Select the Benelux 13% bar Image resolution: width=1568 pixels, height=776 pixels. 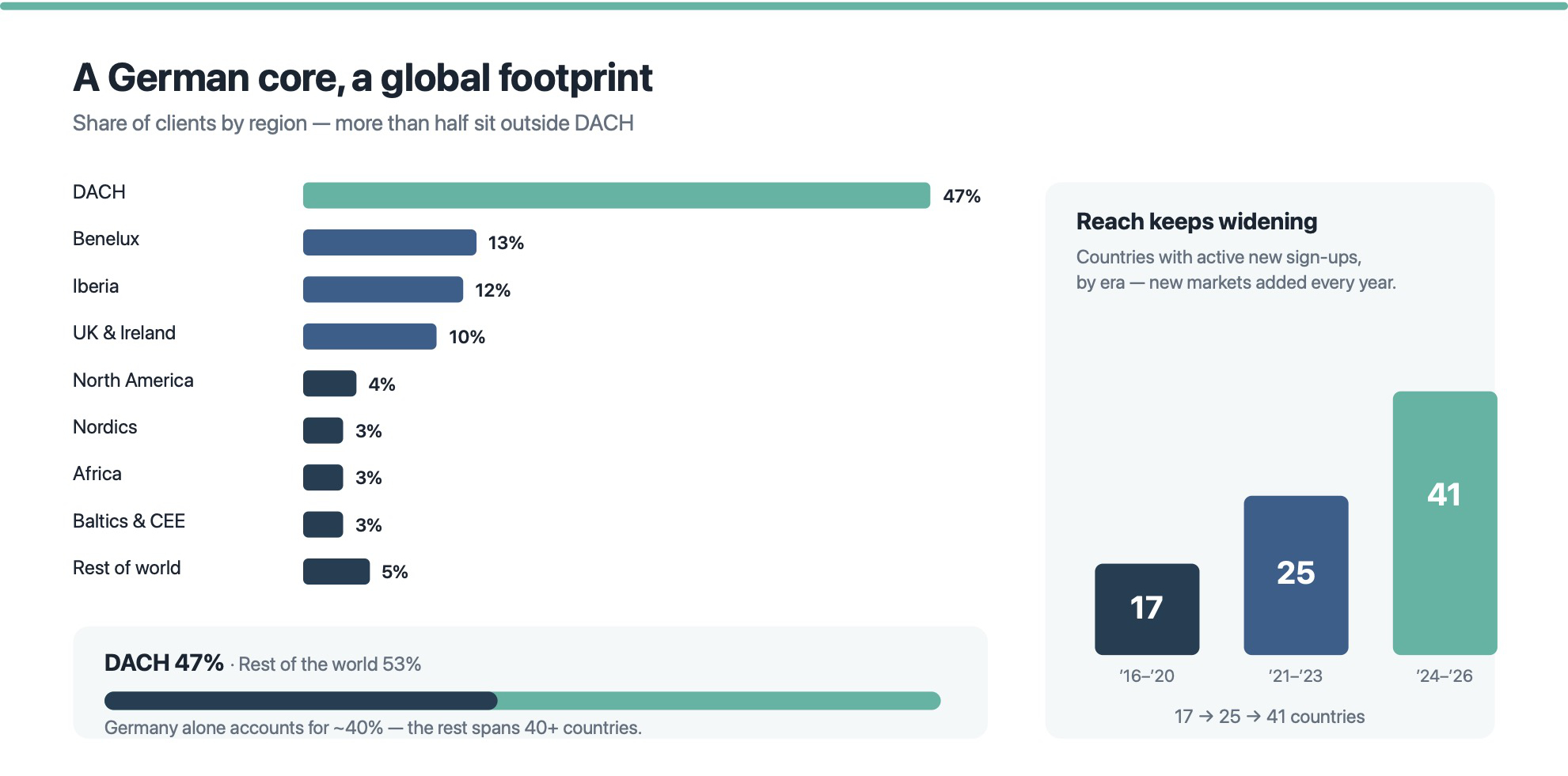(x=389, y=242)
